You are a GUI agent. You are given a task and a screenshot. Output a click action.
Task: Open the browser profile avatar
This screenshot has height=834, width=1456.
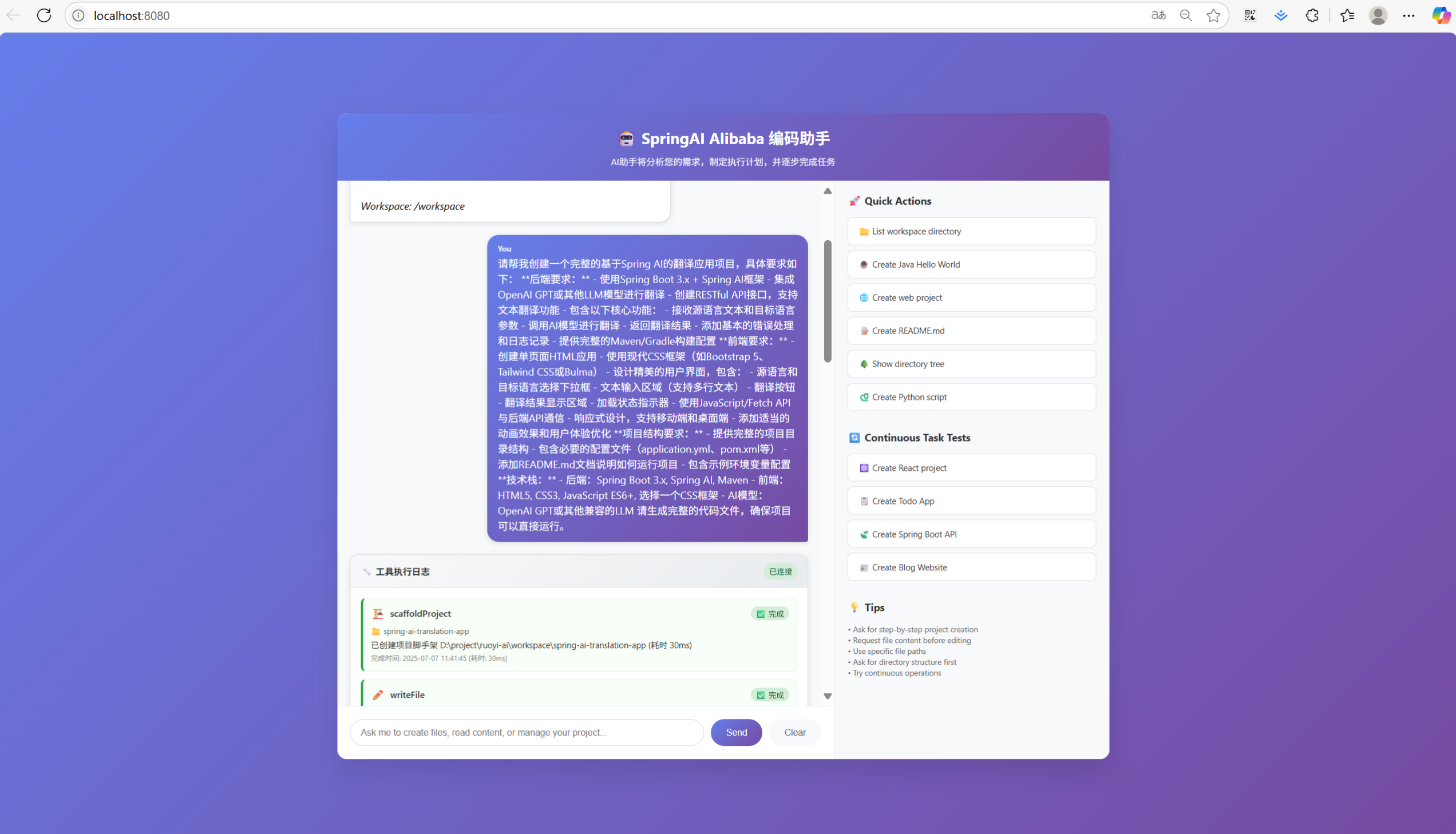pos(1378,15)
